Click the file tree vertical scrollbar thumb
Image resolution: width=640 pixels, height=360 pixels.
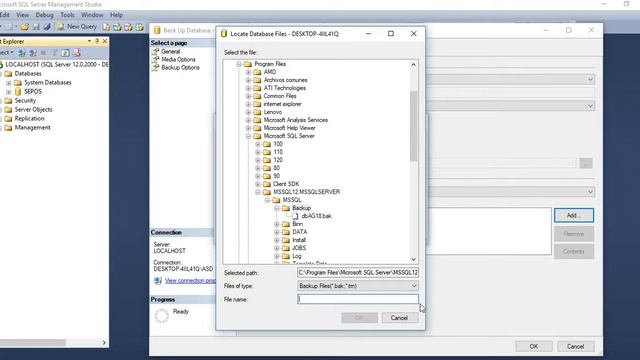point(413,126)
